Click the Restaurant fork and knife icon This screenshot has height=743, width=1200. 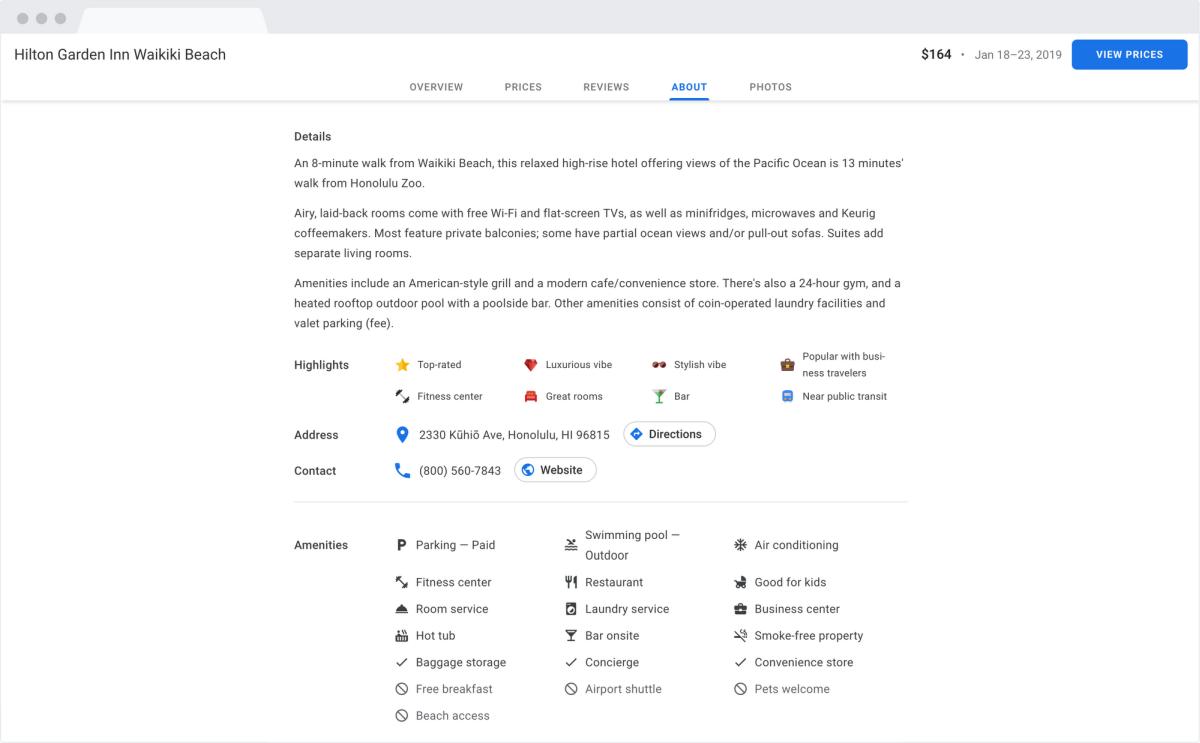pos(571,582)
